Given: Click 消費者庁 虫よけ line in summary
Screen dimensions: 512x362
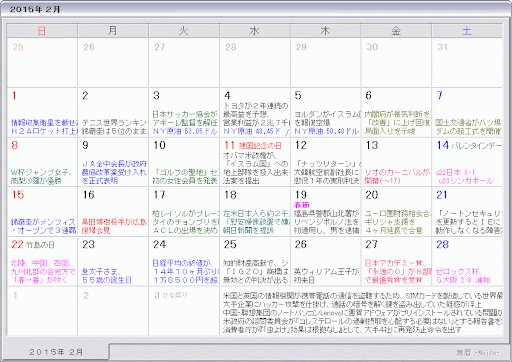Looking at the screenshot, I should tap(342, 330).
